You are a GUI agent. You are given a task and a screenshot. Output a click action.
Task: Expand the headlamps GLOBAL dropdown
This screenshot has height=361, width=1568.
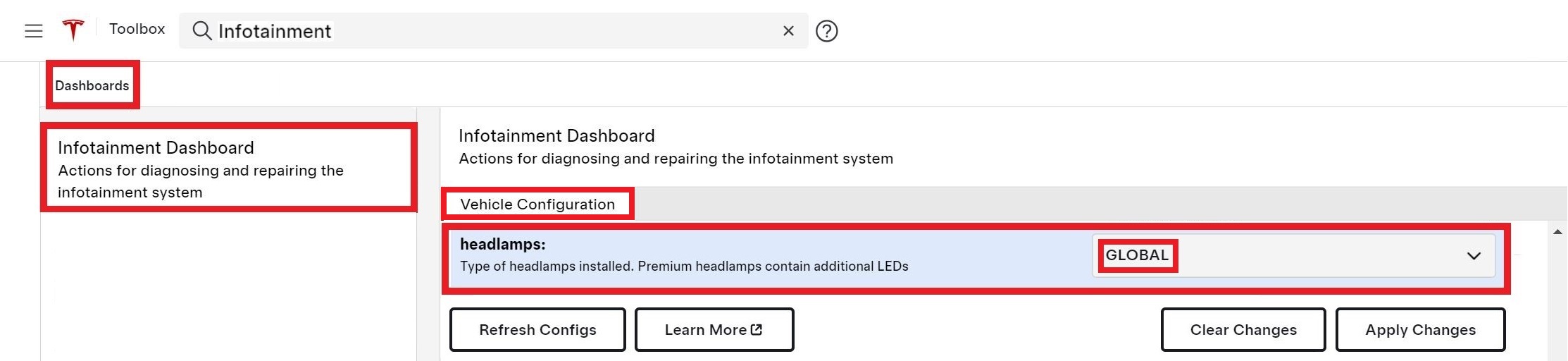click(1473, 256)
